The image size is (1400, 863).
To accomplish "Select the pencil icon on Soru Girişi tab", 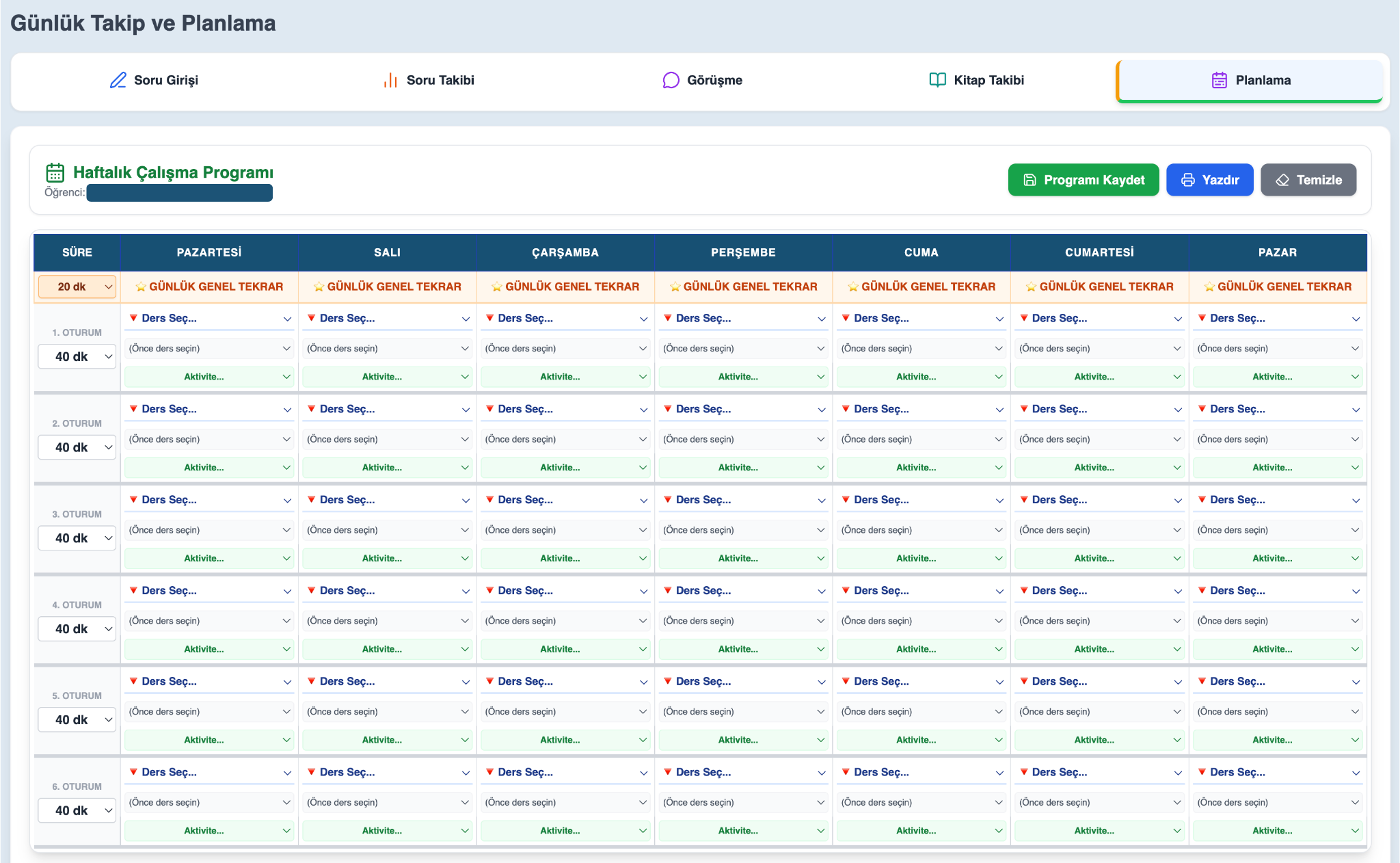I will pos(118,80).
